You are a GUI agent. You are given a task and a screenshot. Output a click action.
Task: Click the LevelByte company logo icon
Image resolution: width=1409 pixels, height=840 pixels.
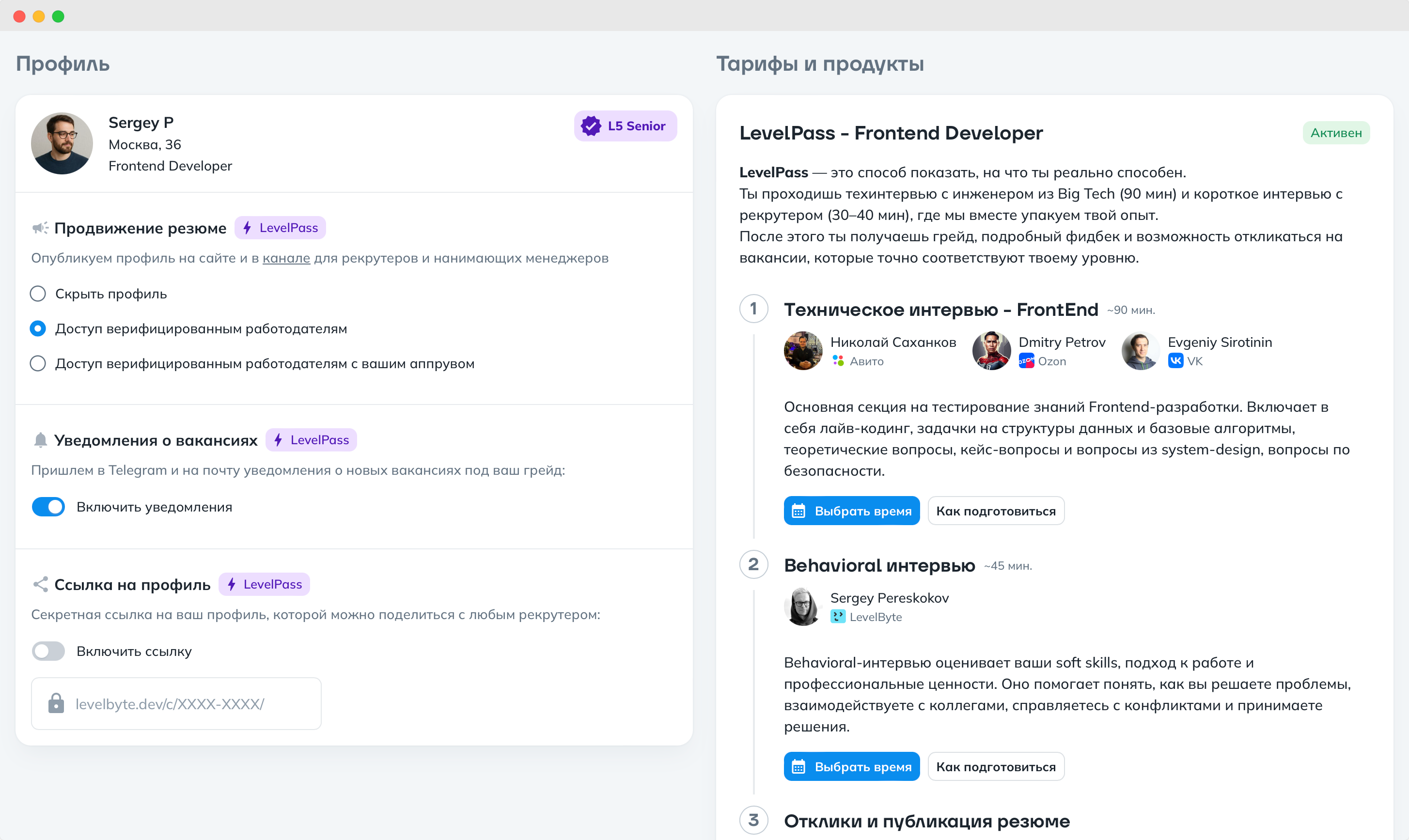[x=838, y=616]
